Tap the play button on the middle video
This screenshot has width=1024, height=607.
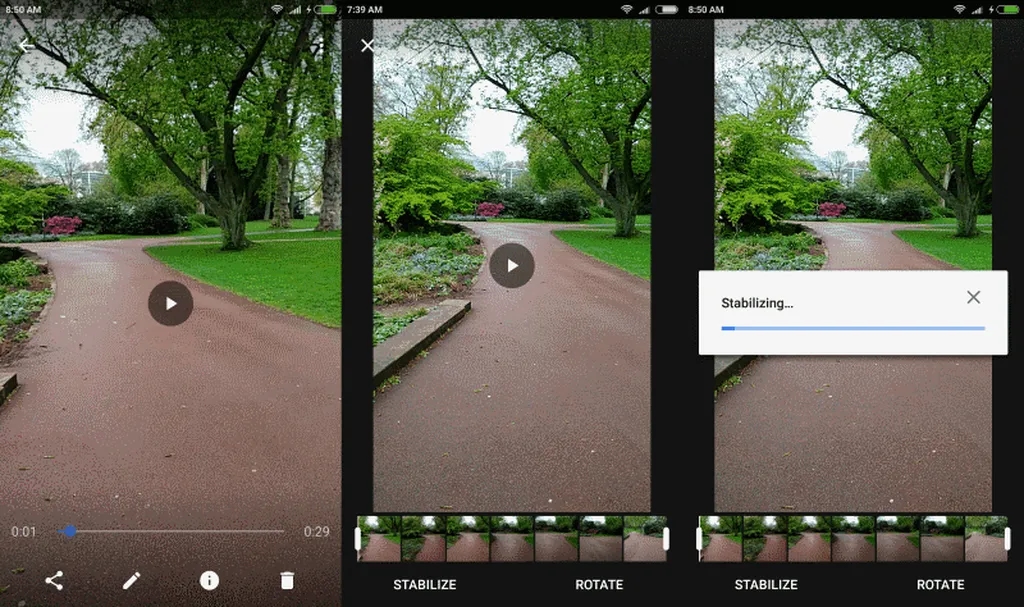click(512, 265)
